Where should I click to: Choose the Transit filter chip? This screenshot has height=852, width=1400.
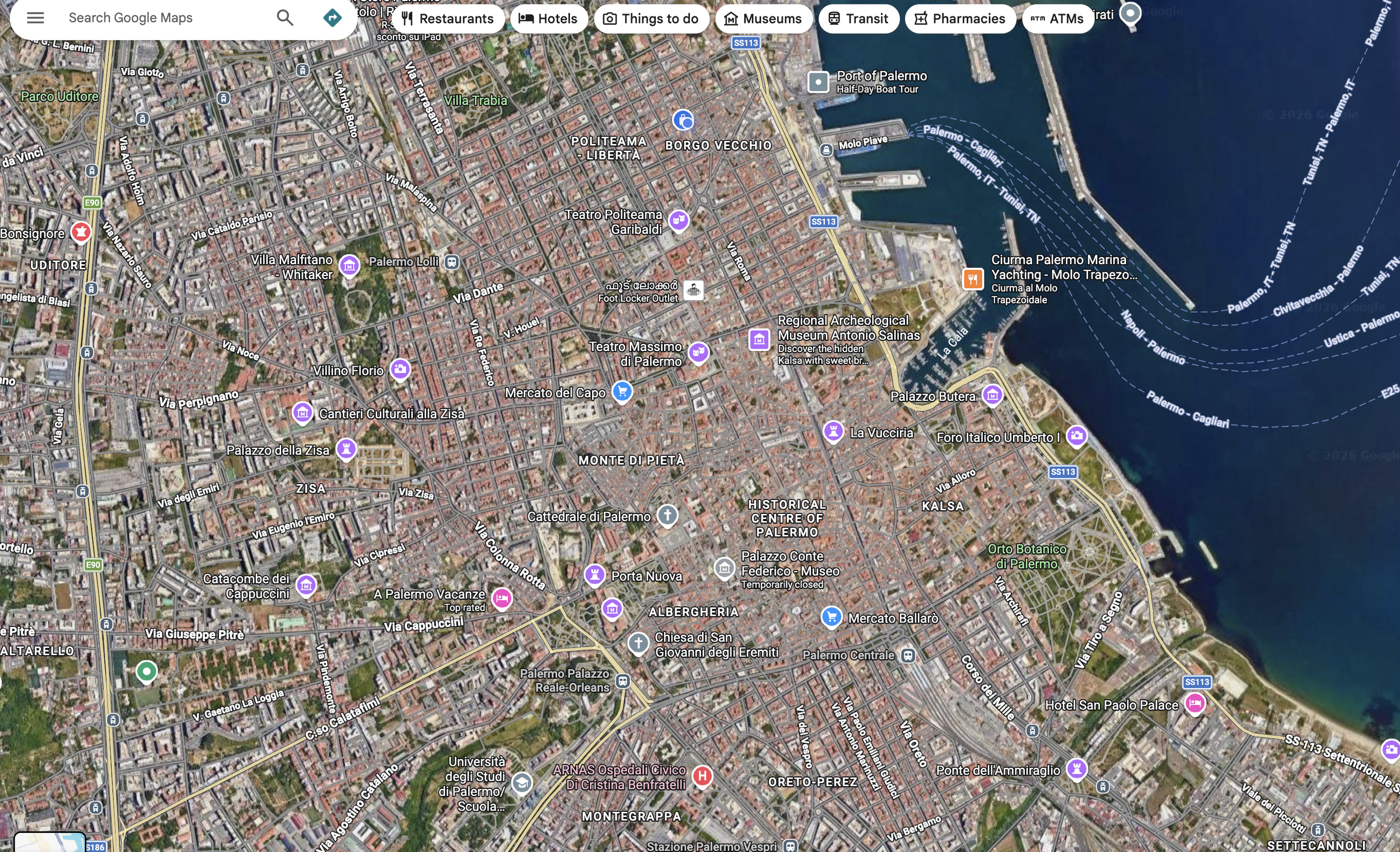[858, 18]
